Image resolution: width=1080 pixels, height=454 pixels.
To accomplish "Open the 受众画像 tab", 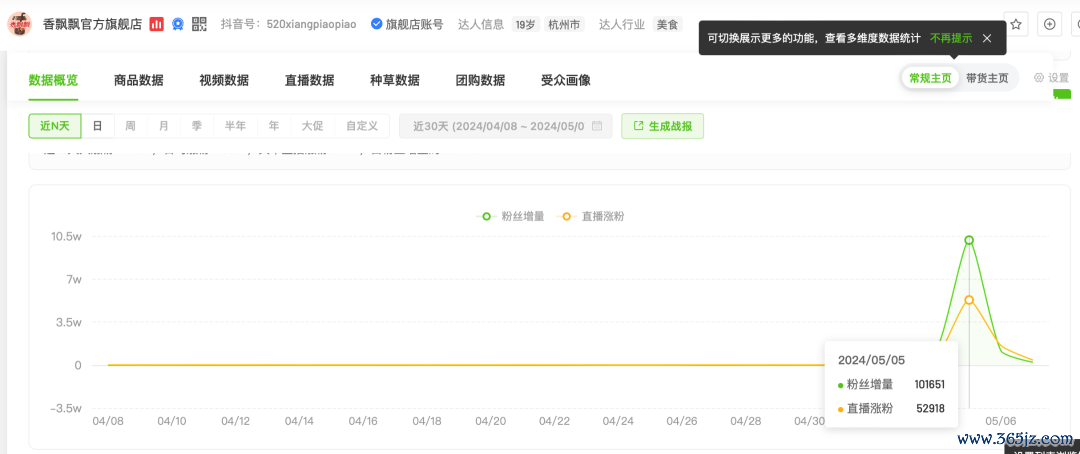I will [565, 81].
